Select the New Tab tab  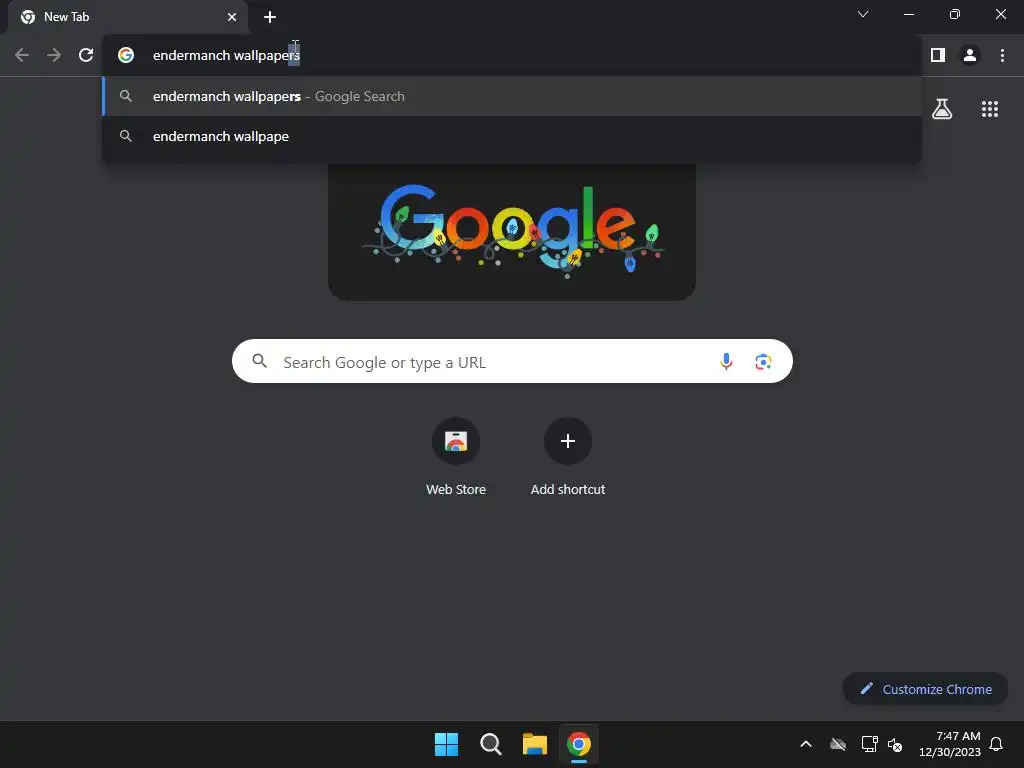[x=128, y=17]
